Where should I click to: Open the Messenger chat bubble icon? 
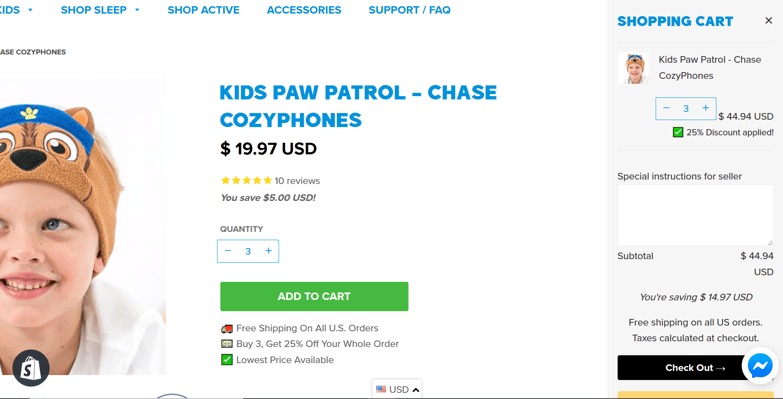(x=761, y=366)
